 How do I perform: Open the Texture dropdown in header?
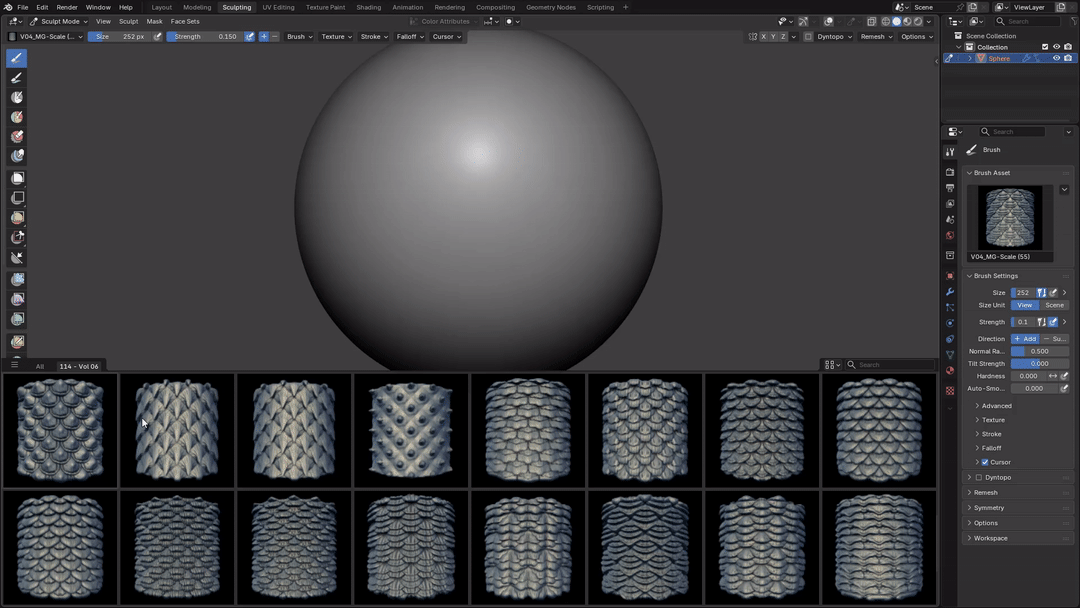click(337, 36)
